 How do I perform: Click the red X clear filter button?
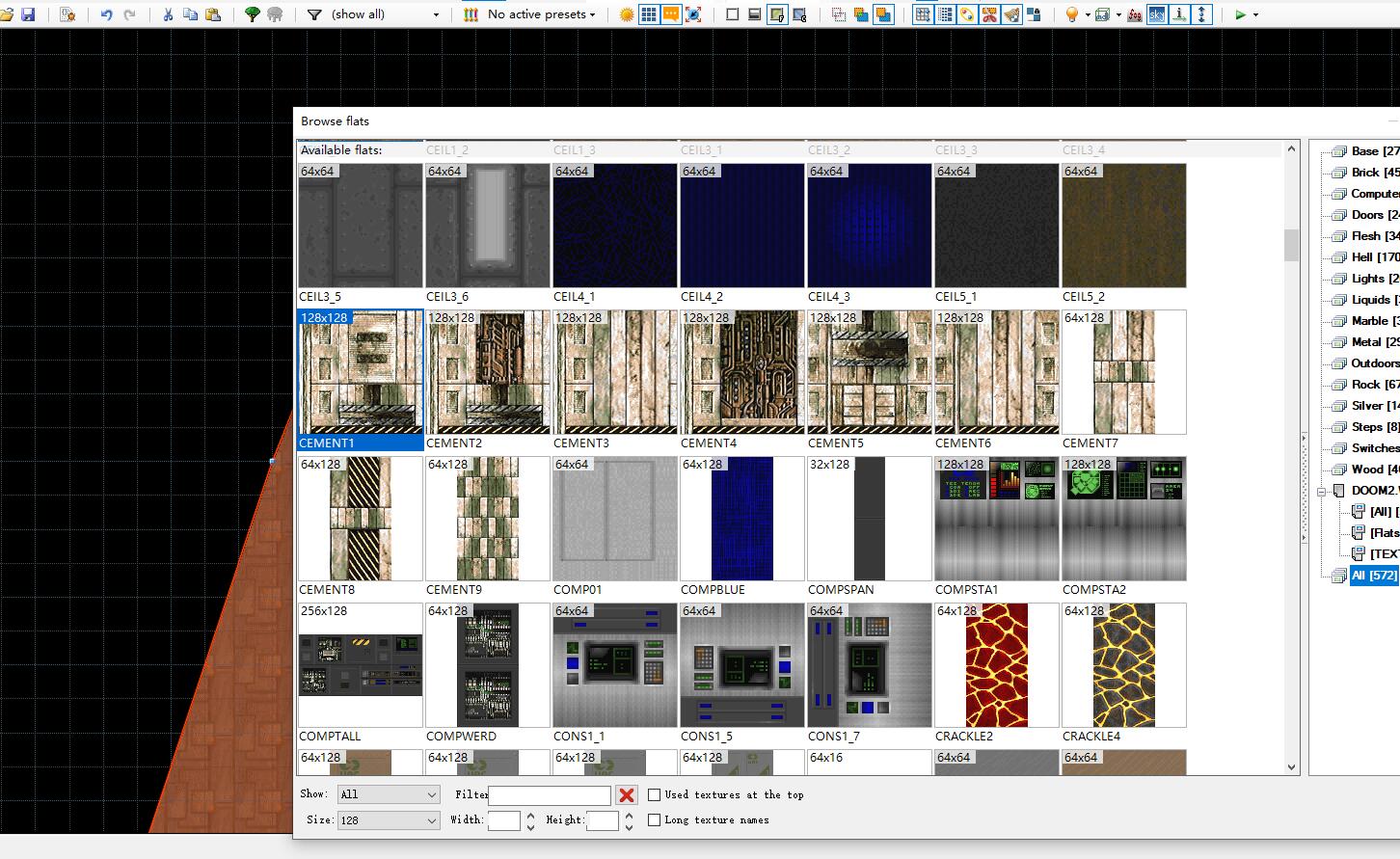(627, 795)
